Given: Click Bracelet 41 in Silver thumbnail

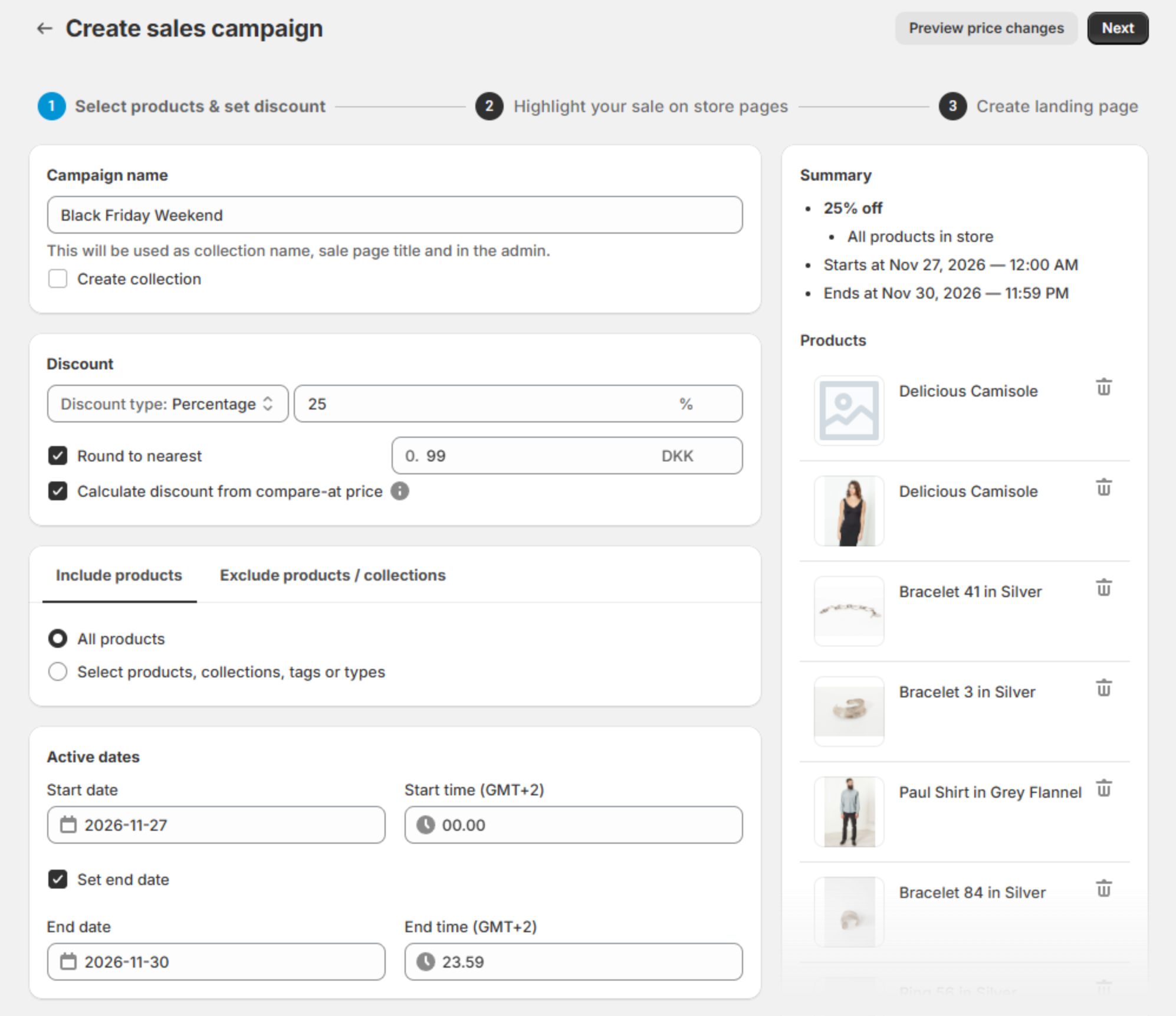Looking at the screenshot, I should [849, 611].
